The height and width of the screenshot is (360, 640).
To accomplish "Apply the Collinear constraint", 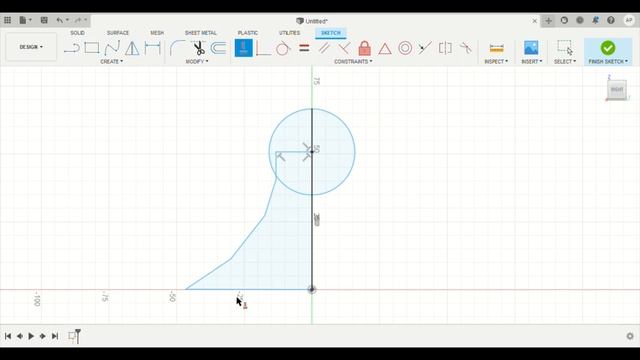I will (425, 48).
